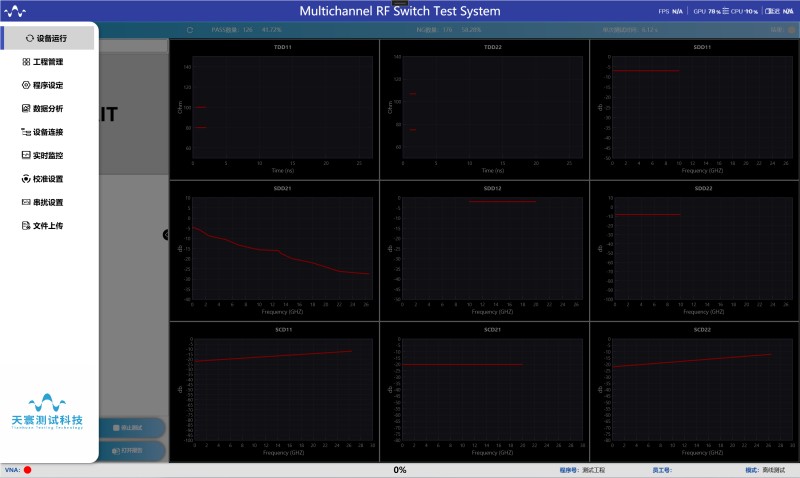Click the 0% progress bar
The height and width of the screenshot is (478, 800).
tap(400, 470)
